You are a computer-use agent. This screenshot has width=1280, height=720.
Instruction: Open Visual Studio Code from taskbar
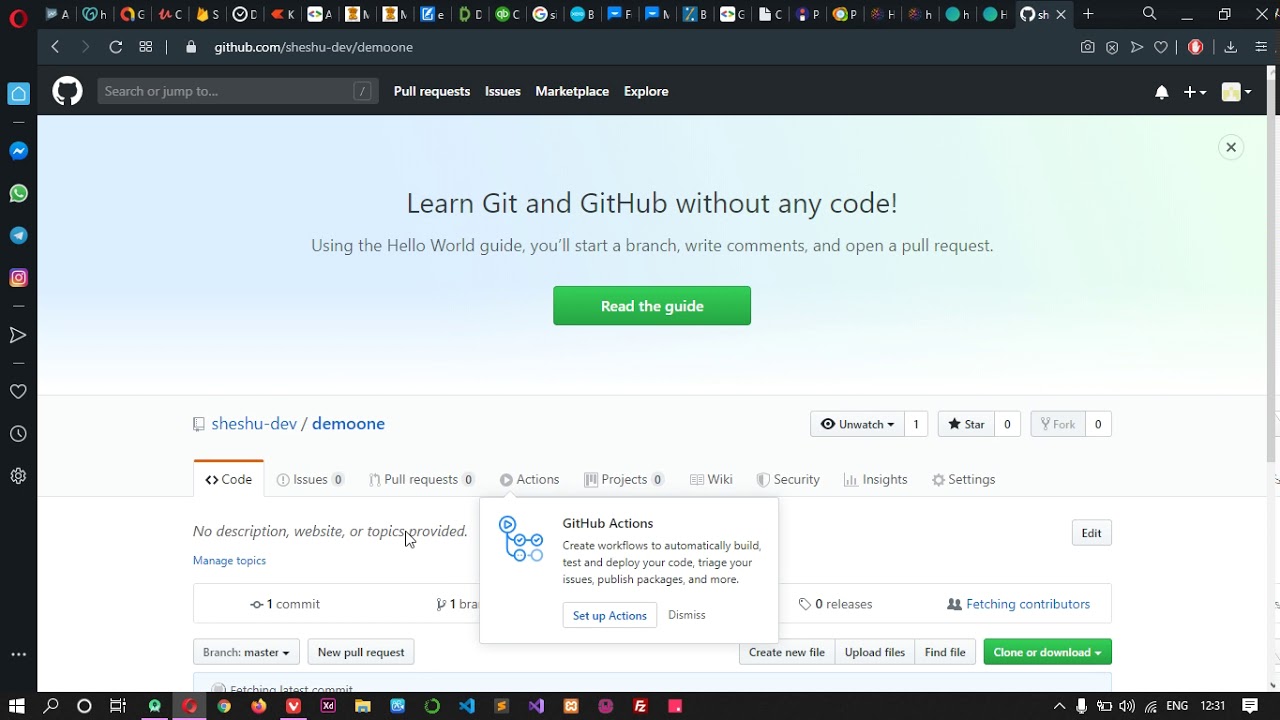467,706
